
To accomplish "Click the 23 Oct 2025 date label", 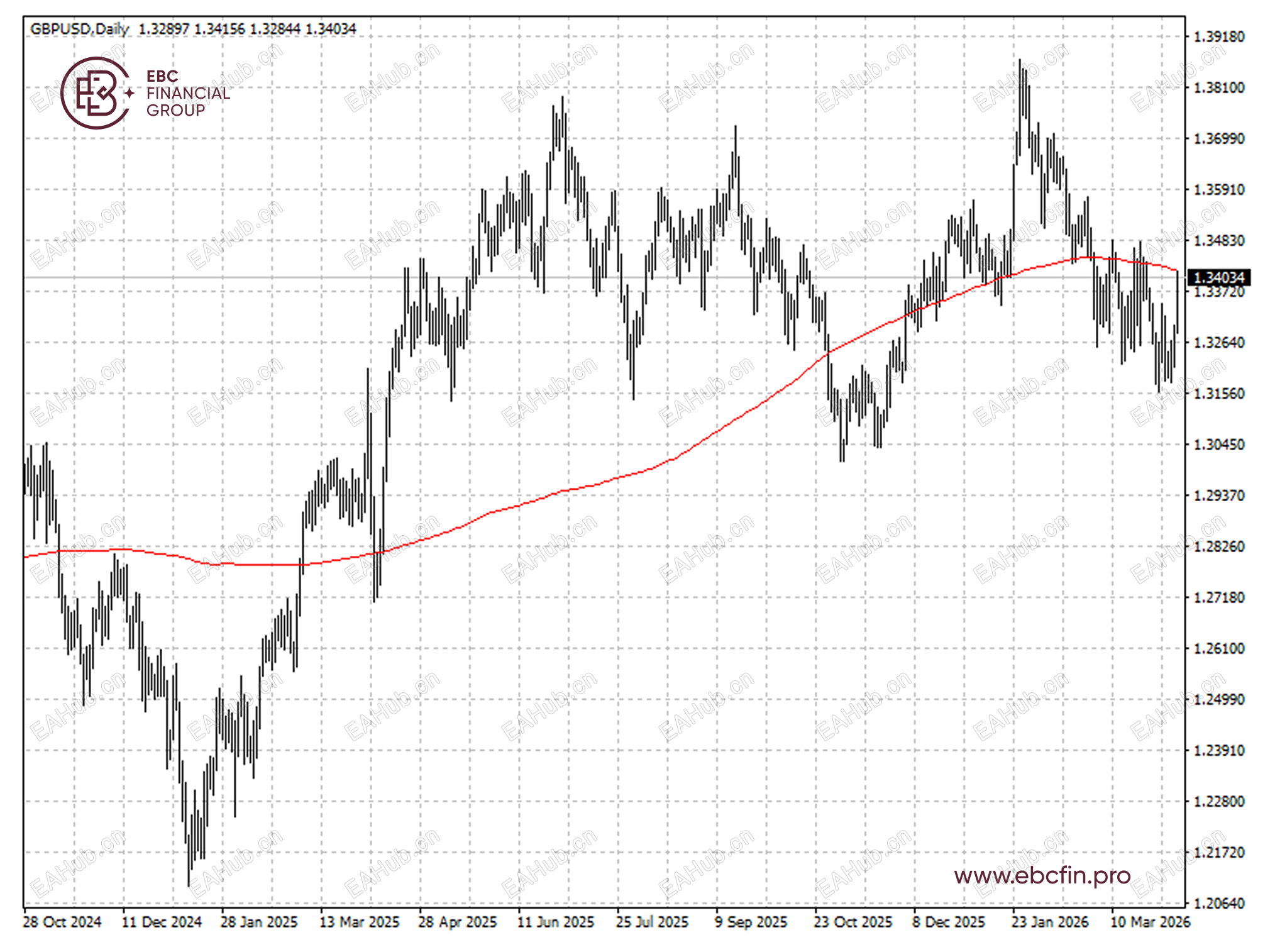I will [853, 922].
